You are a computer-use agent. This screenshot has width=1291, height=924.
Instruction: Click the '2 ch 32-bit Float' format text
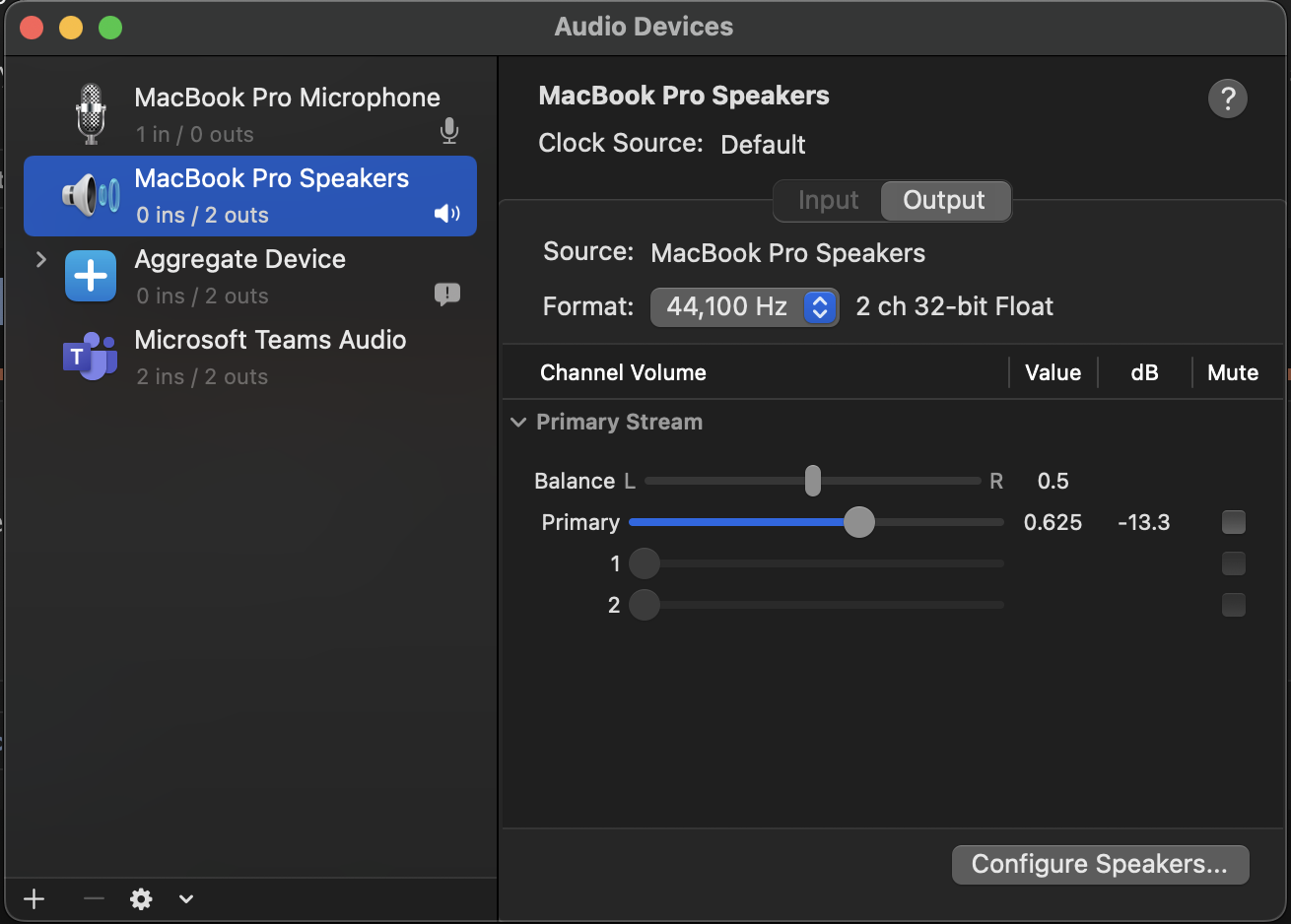point(954,306)
